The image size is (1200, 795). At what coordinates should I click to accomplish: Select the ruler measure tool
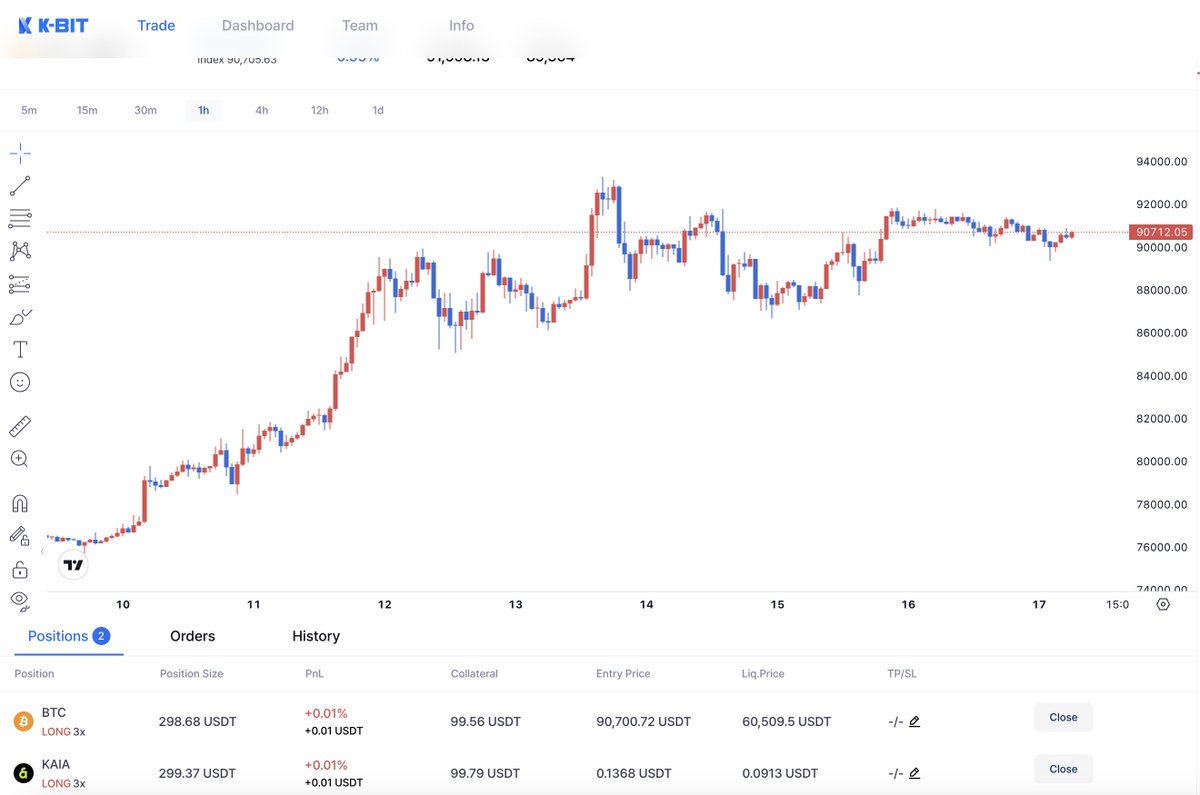coord(20,427)
